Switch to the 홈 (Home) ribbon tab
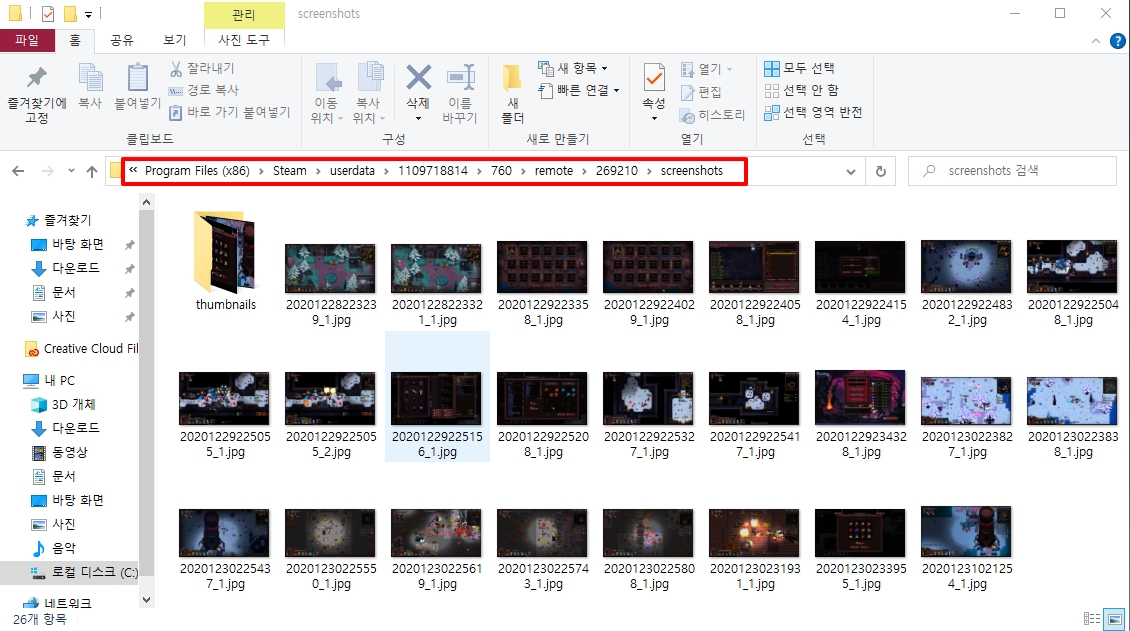The height and width of the screenshot is (631, 1130). click(x=75, y=40)
